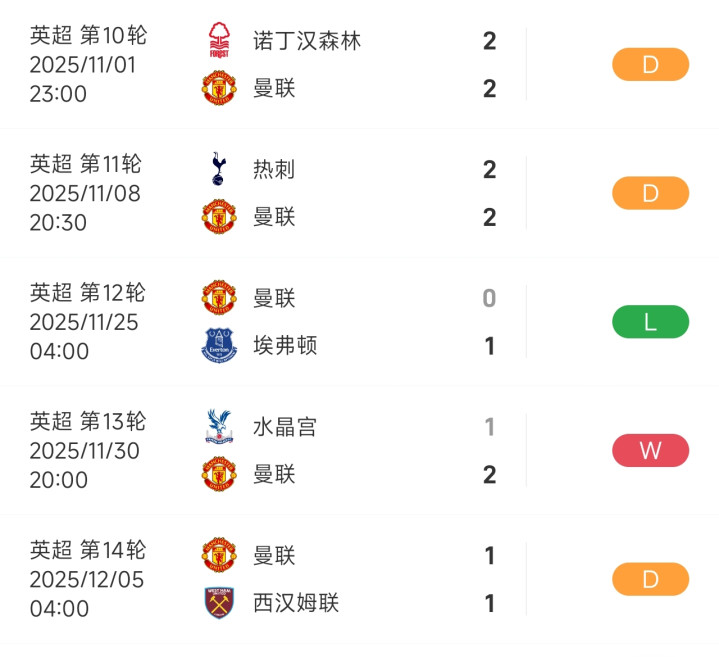Click the West Ham United crest
Image resolution: width=719 pixels, height=657 pixels.
pyautogui.click(x=219, y=603)
